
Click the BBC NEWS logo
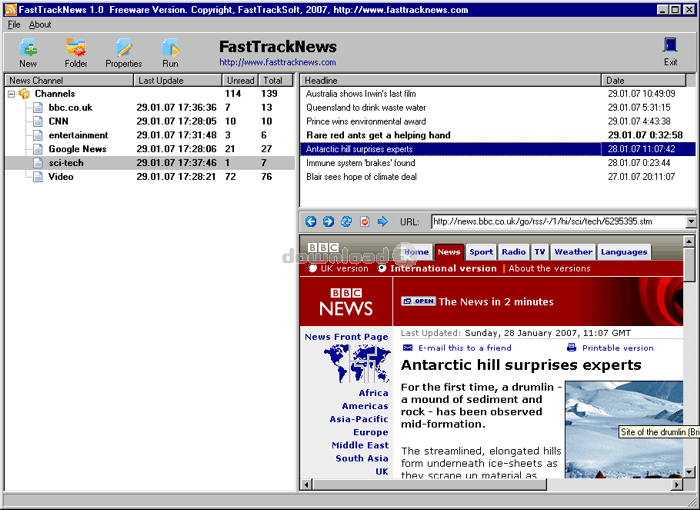point(346,302)
